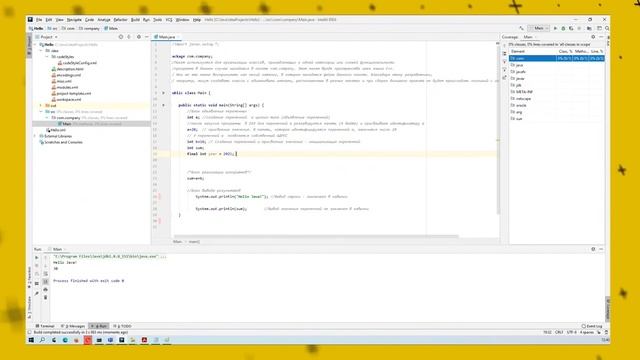Collapse the com.company package

coord(47,118)
